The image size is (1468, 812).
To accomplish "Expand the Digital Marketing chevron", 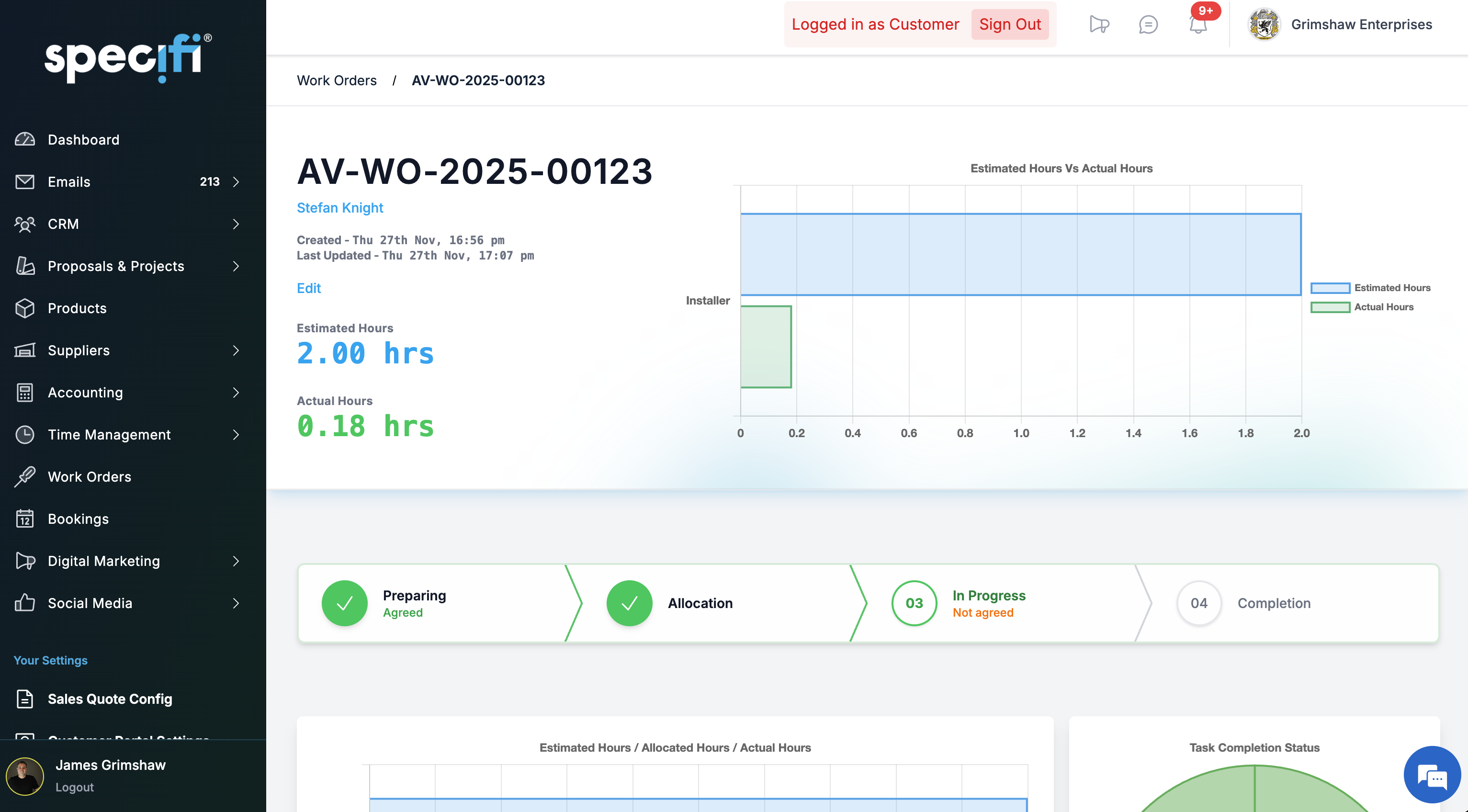I will click(x=236, y=561).
